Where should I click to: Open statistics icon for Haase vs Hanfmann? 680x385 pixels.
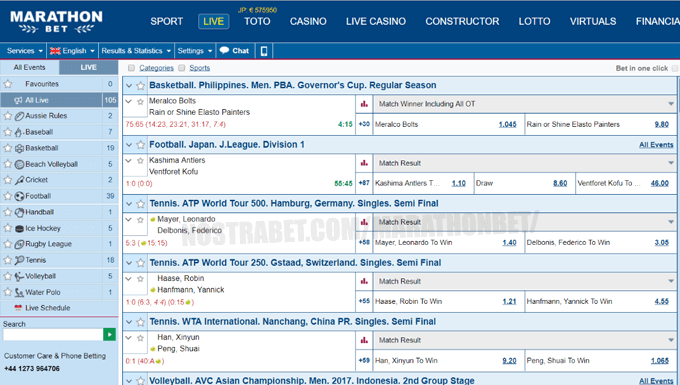pyautogui.click(x=364, y=281)
